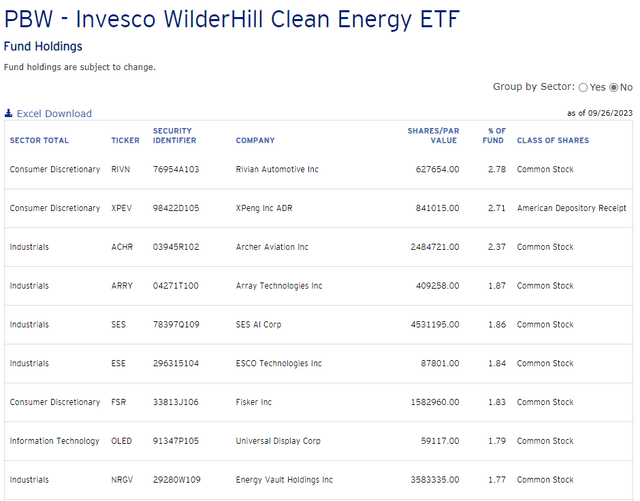Sort by Shares/Par Value column header

pos(433,136)
